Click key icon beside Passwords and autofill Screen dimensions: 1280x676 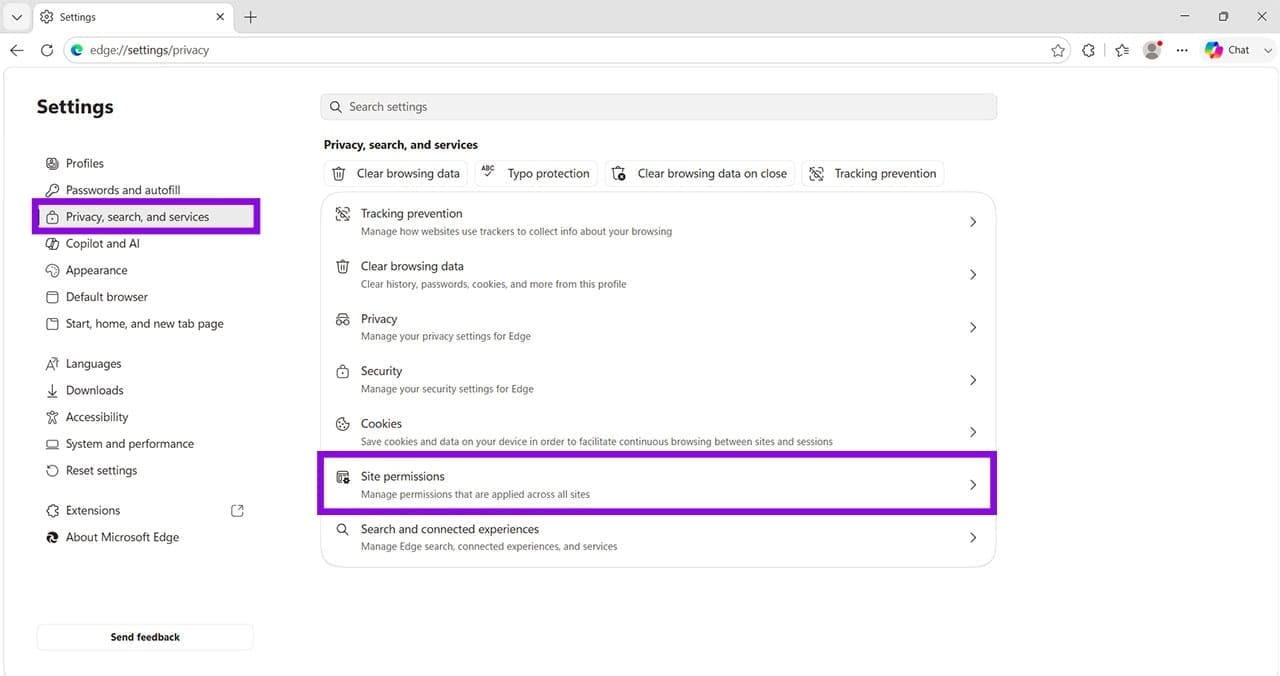53,190
